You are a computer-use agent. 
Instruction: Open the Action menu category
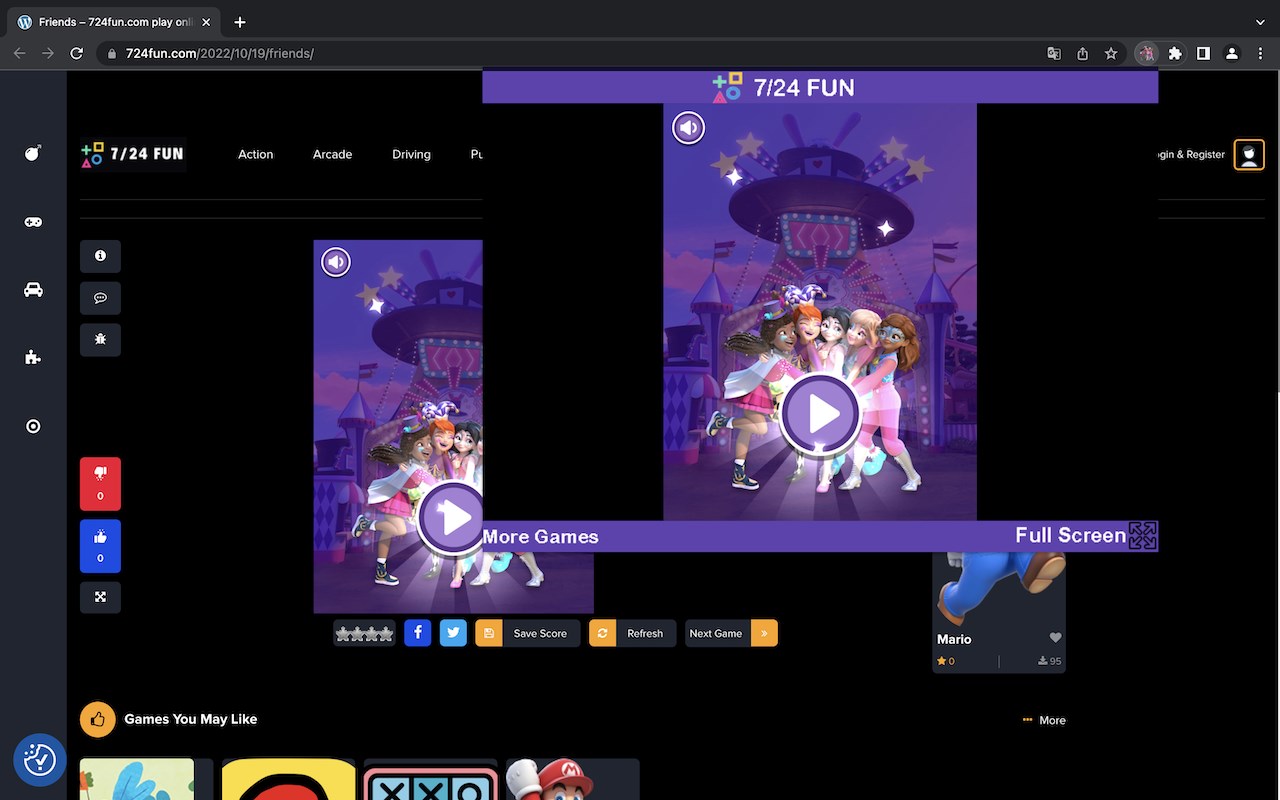pyautogui.click(x=255, y=154)
